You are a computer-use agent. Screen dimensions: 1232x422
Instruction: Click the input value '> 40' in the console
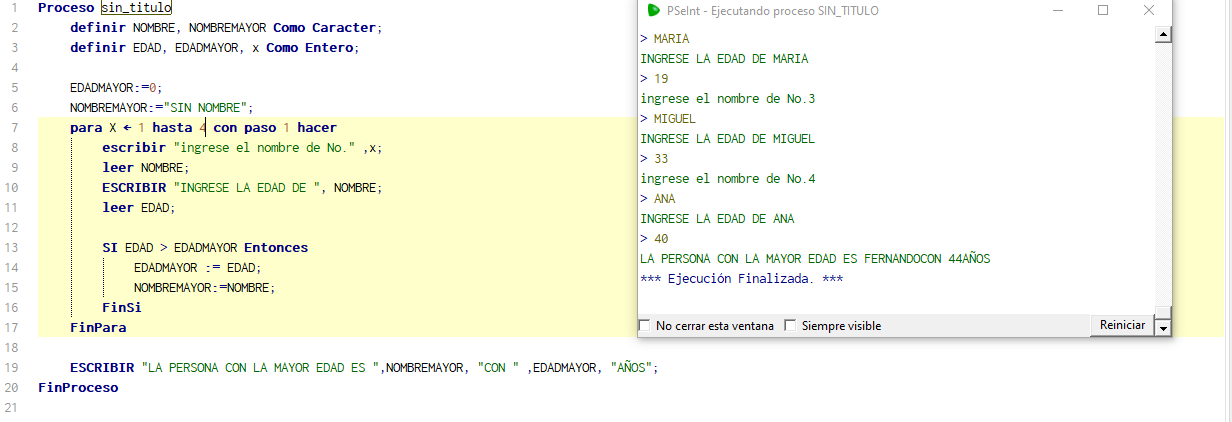click(654, 238)
